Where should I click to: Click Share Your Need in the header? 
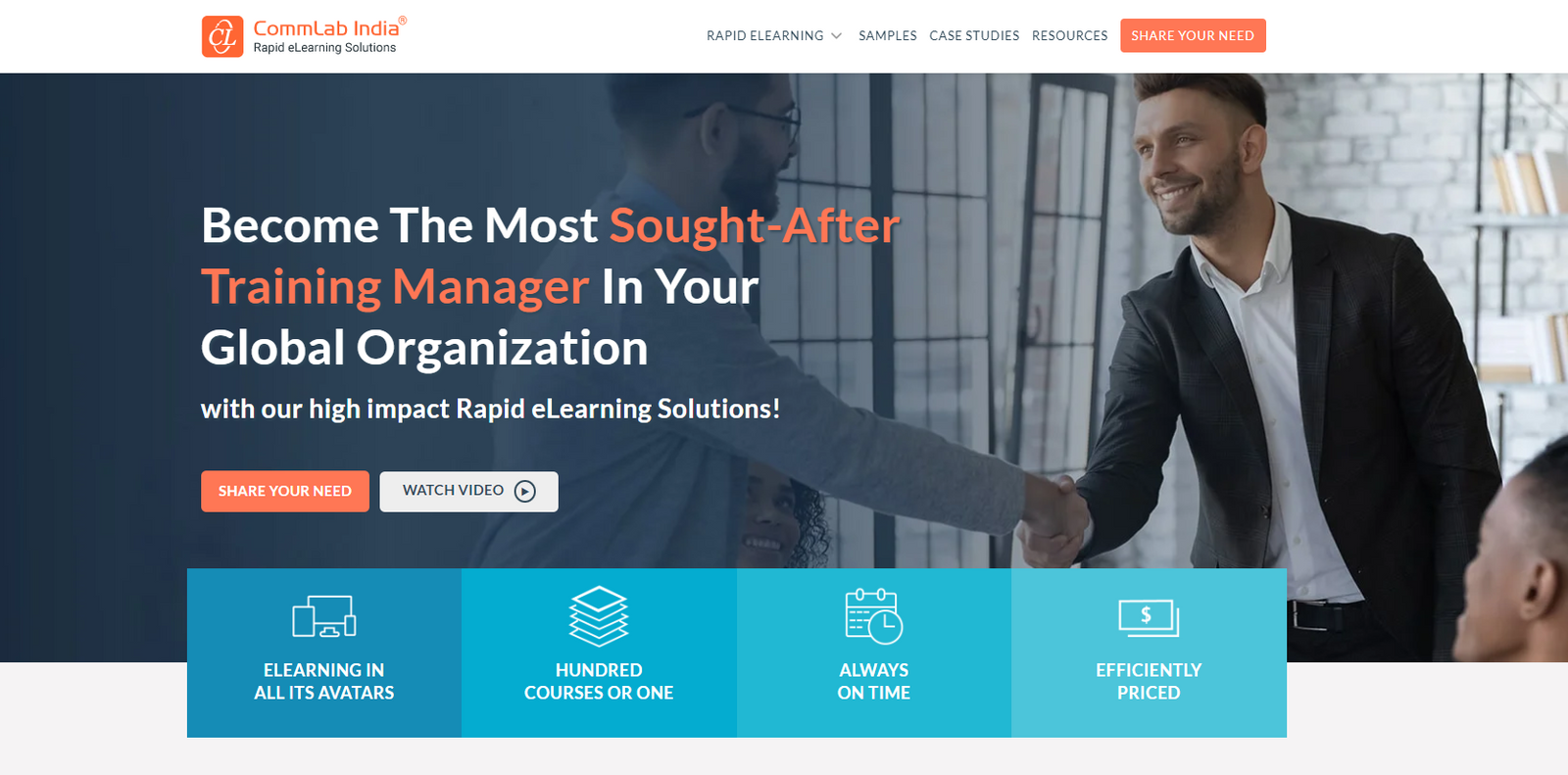tap(1193, 35)
